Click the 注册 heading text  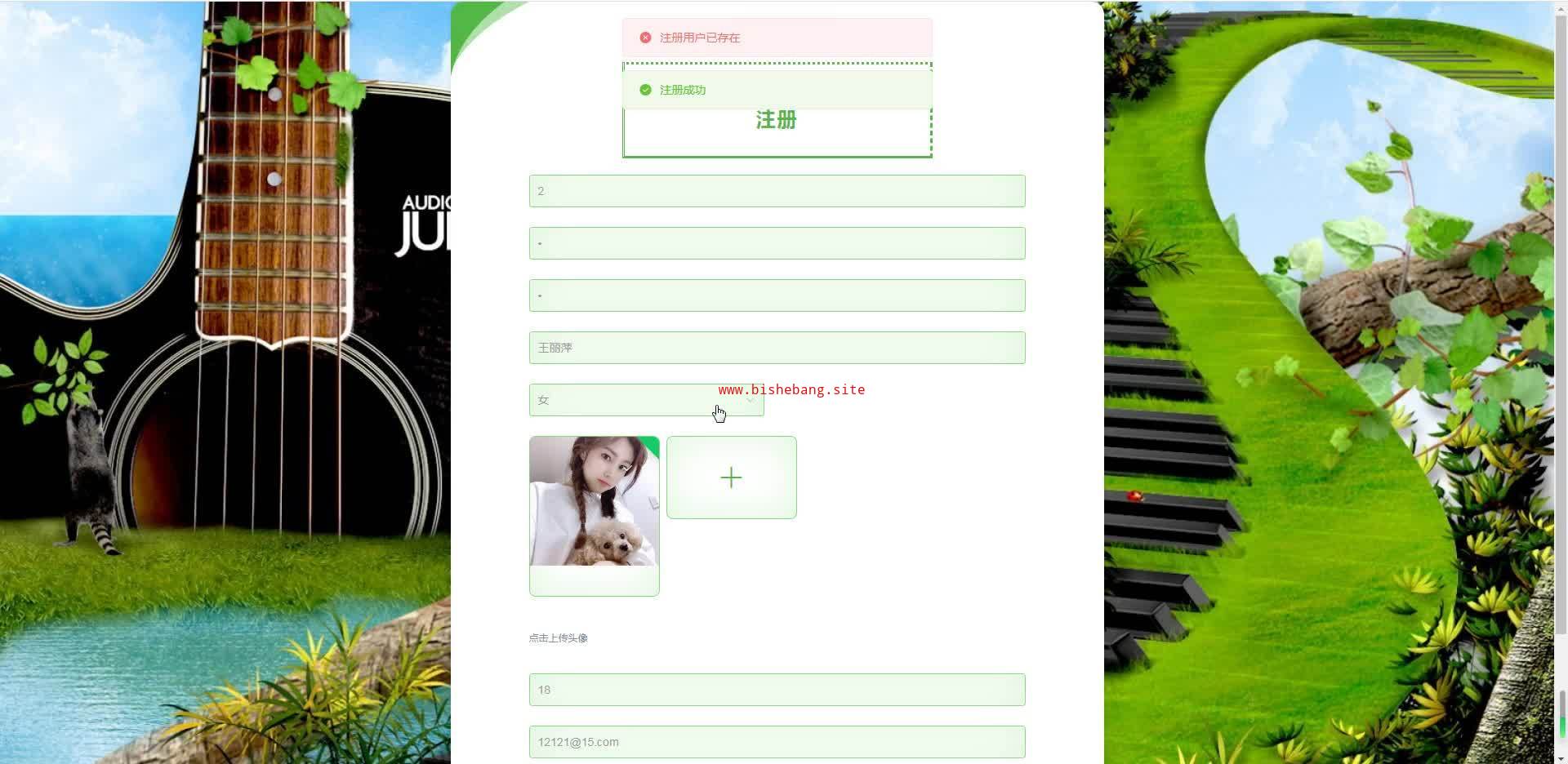click(x=776, y=120)
